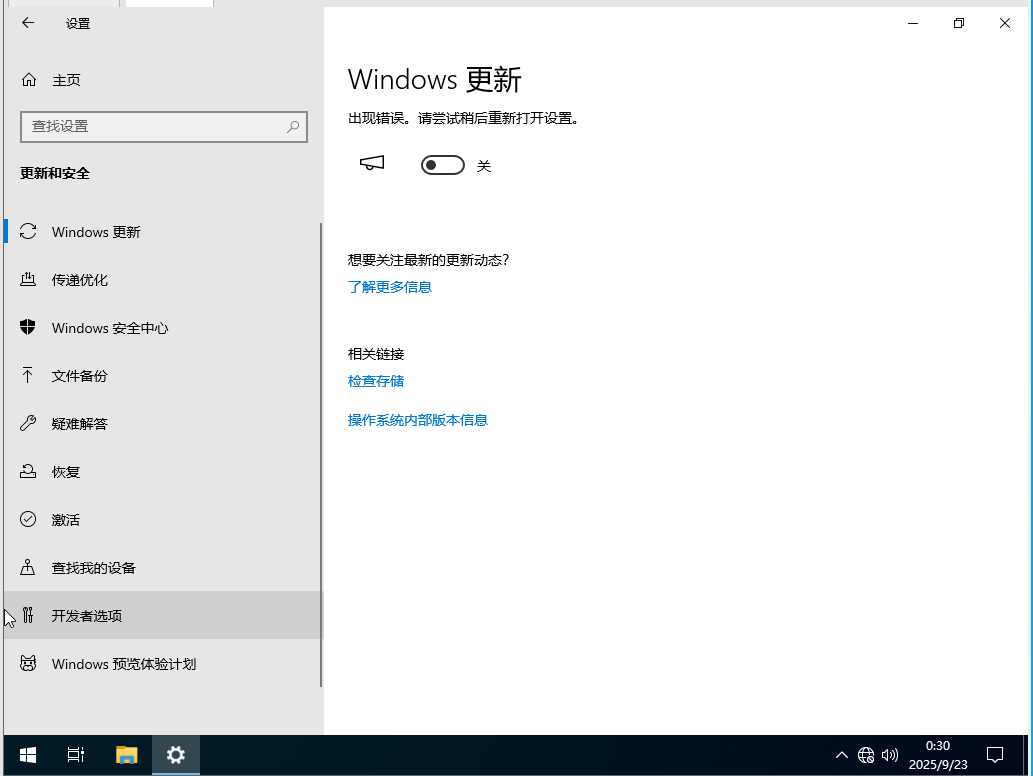Close the Settings window
This screenshot has height=776, width=1033.
[1005, 23]
